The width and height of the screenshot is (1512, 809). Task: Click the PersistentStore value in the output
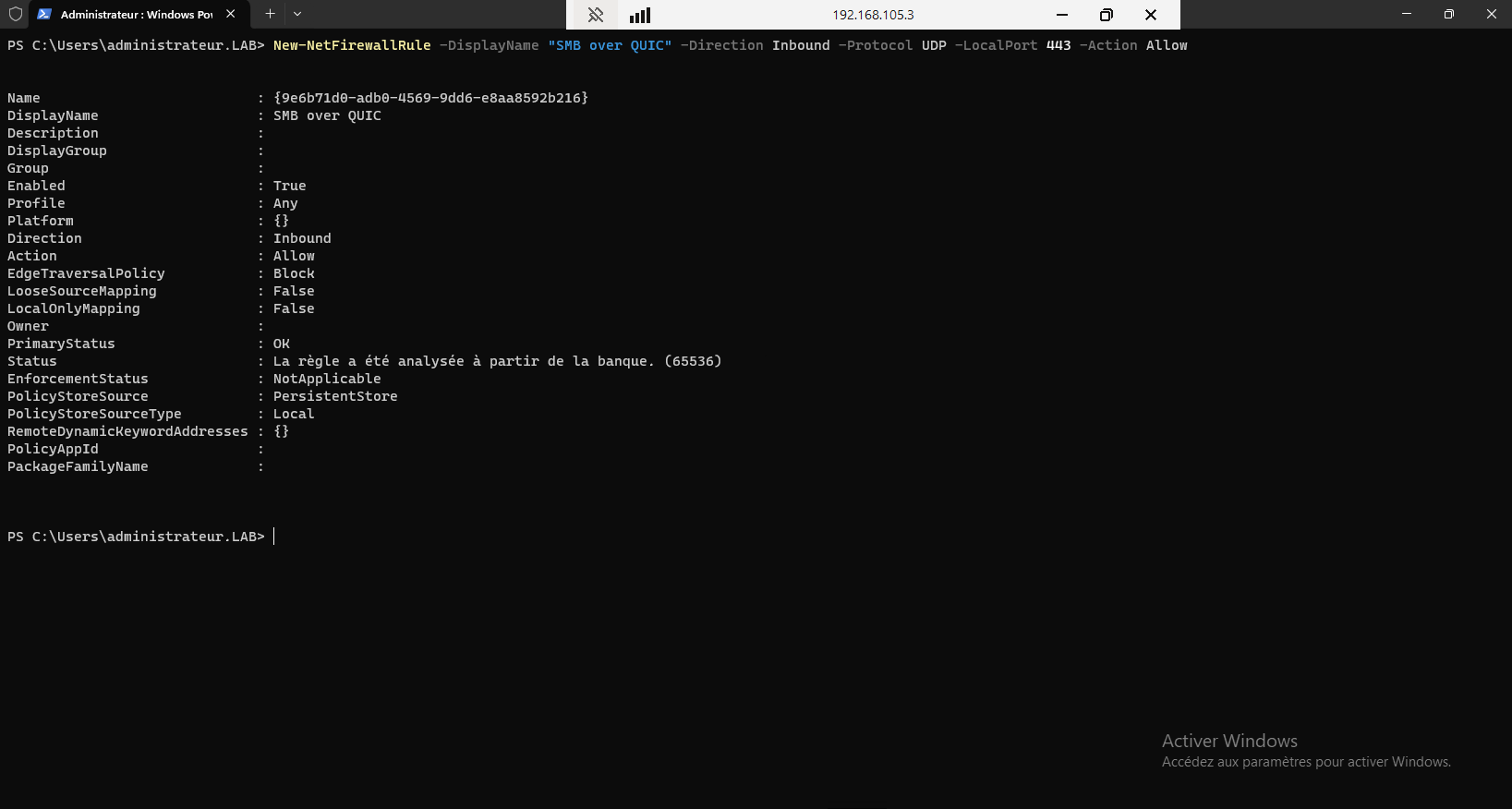[335, 396]
